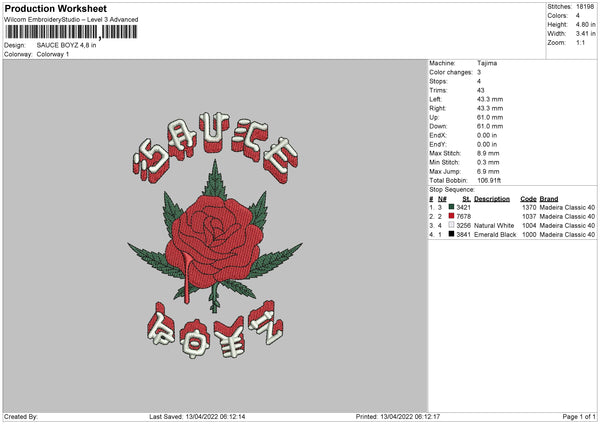
Task: Click the Emerald Black thread color swatch
Action: tap(452, 234)
